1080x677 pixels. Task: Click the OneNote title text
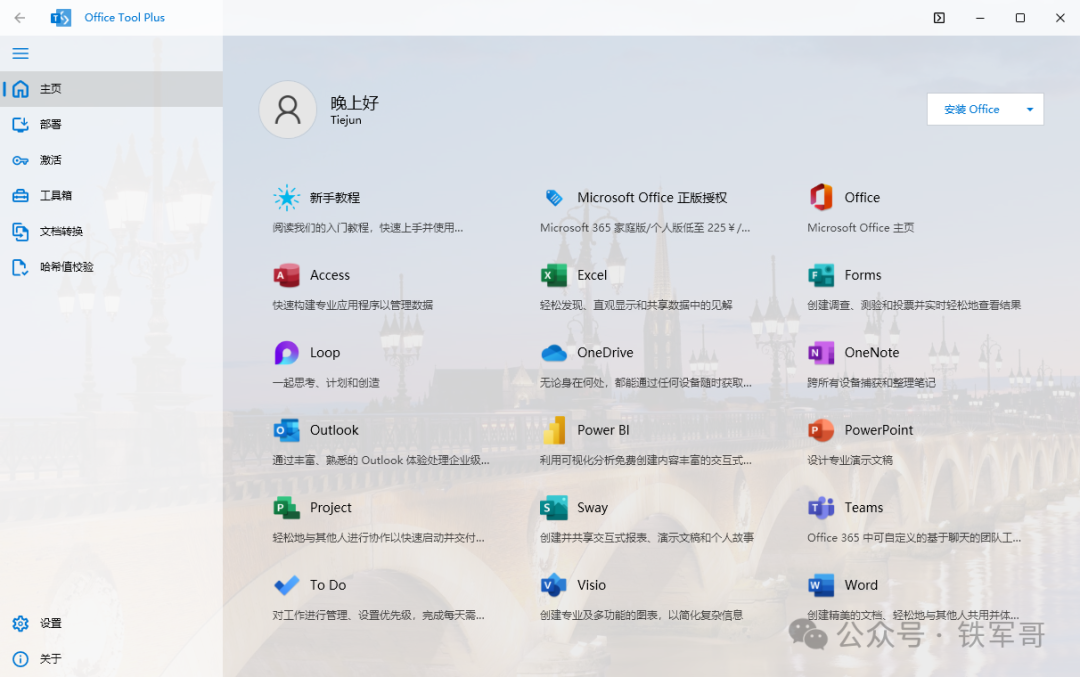[872, 353]
